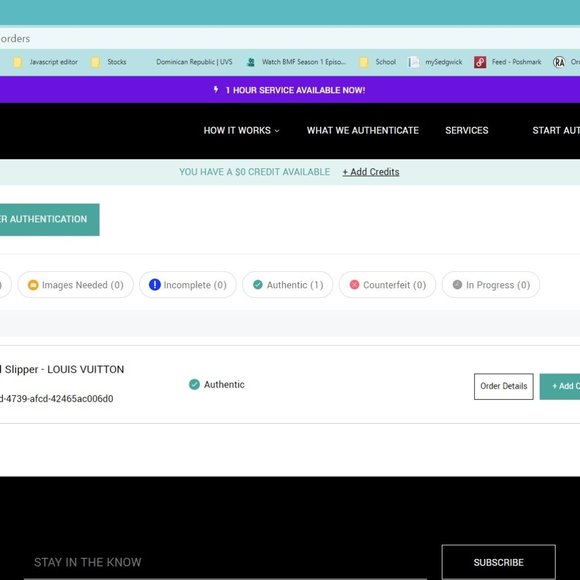This screenshot has width=580, height=580.
Task: Filter orders by Incomplete (0)
Action: click(188, 284)
